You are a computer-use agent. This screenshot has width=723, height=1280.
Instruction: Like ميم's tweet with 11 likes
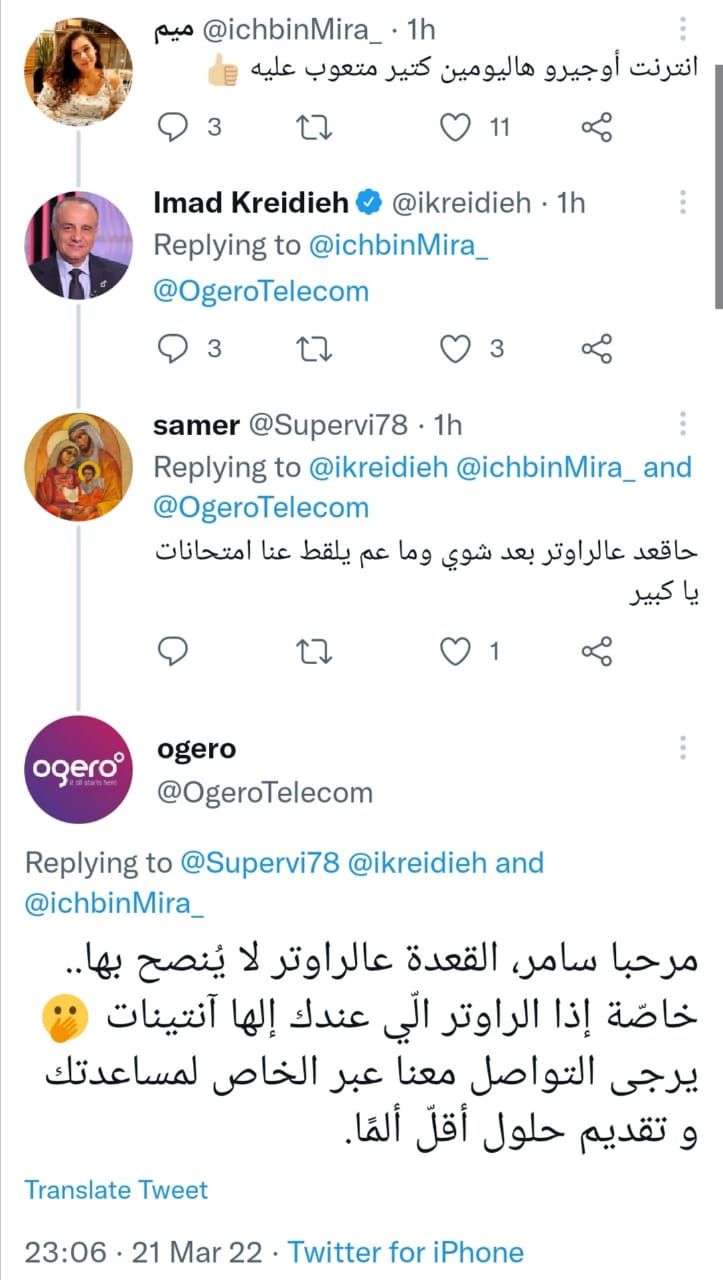456,127
